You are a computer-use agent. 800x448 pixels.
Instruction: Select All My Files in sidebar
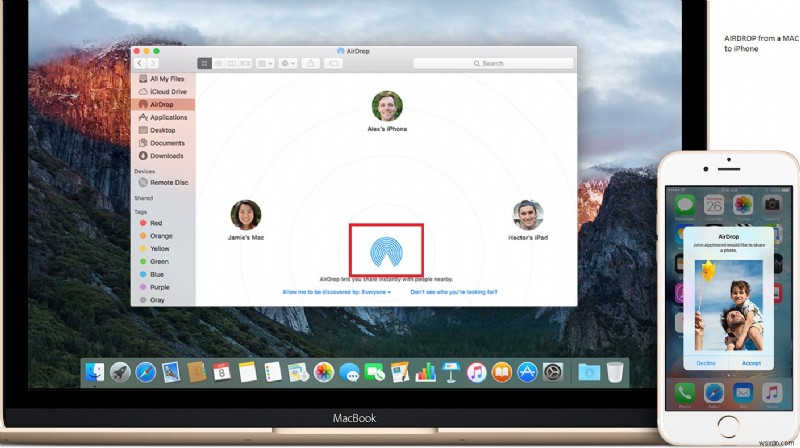pyautogui.click(x=163, y=79)
